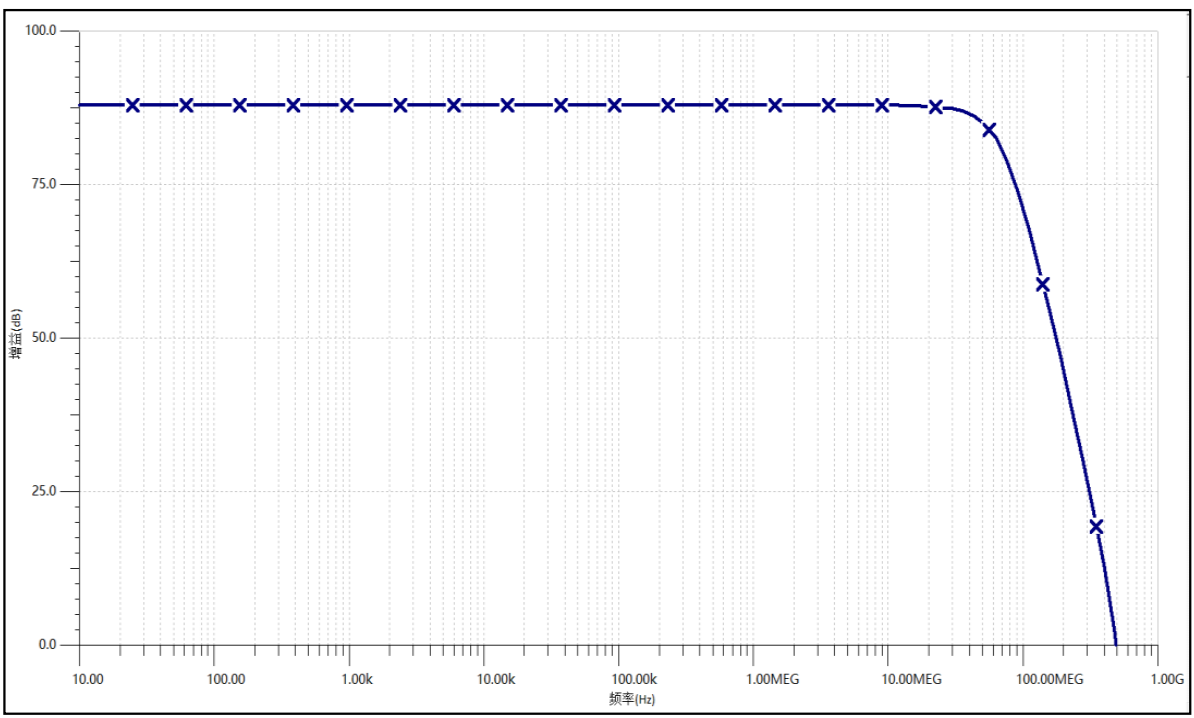Select the 100.00MEG frequency axis label
This screenshot has width=1194, height=718.
[1049, 680]
